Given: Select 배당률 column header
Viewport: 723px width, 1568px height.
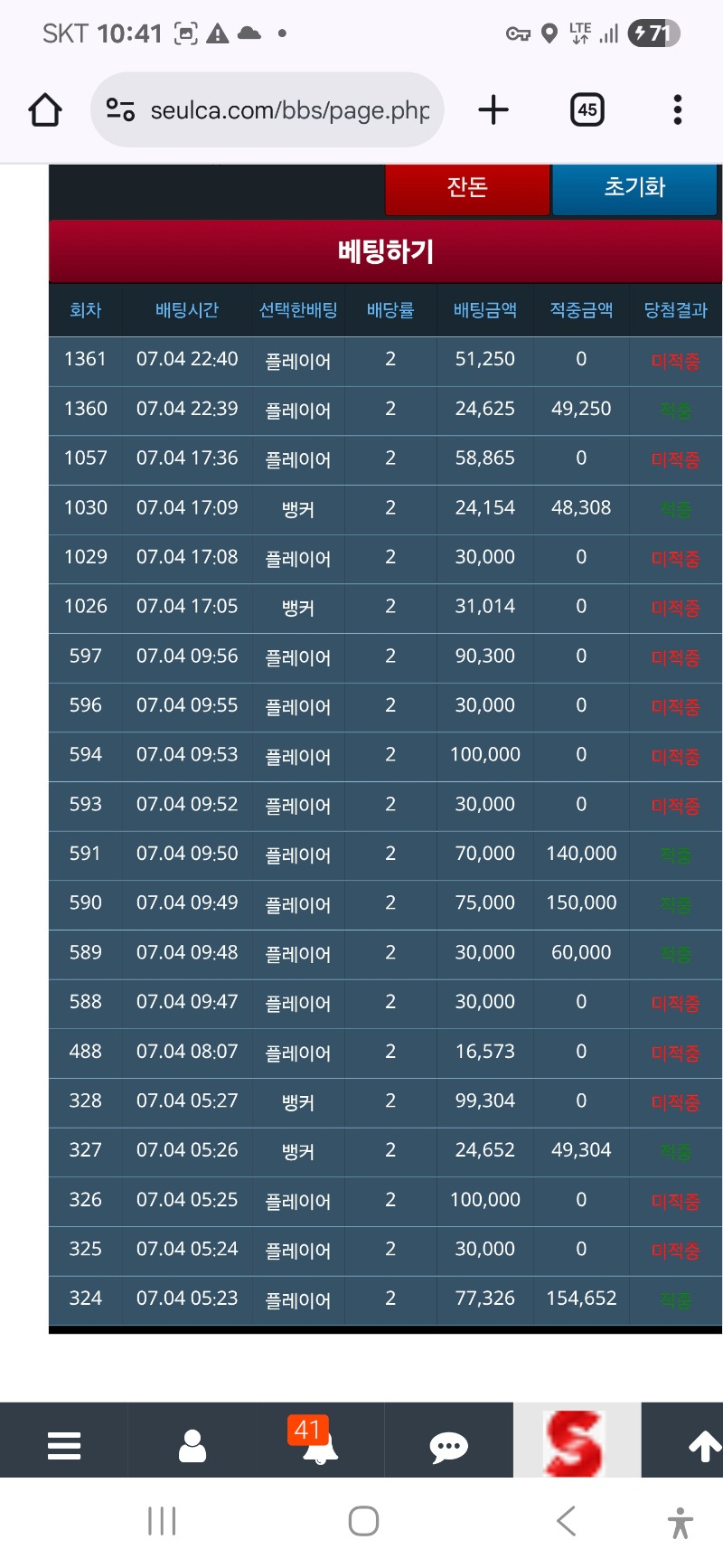Looking at the screenshot, I should (390, 310).
